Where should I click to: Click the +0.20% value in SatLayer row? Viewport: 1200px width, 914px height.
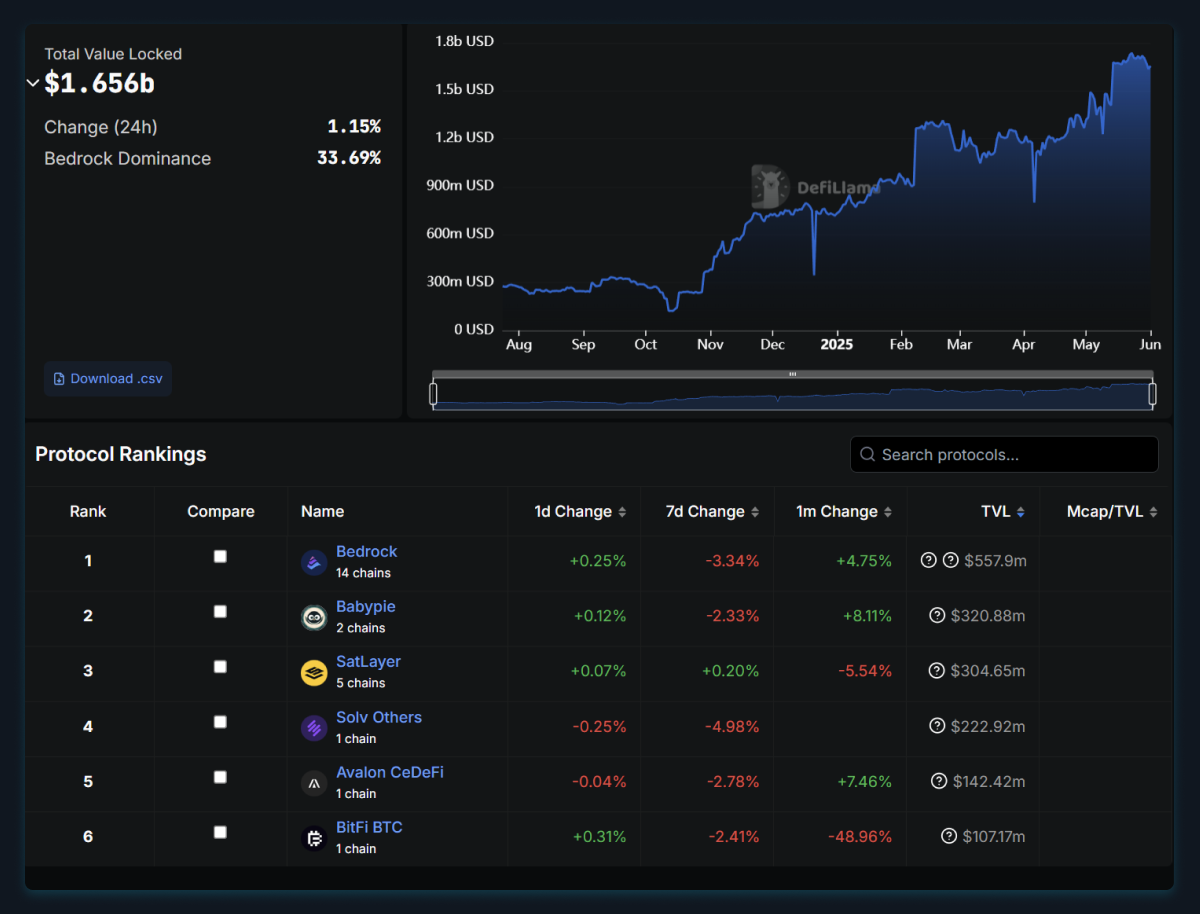[x=730, y=671]
